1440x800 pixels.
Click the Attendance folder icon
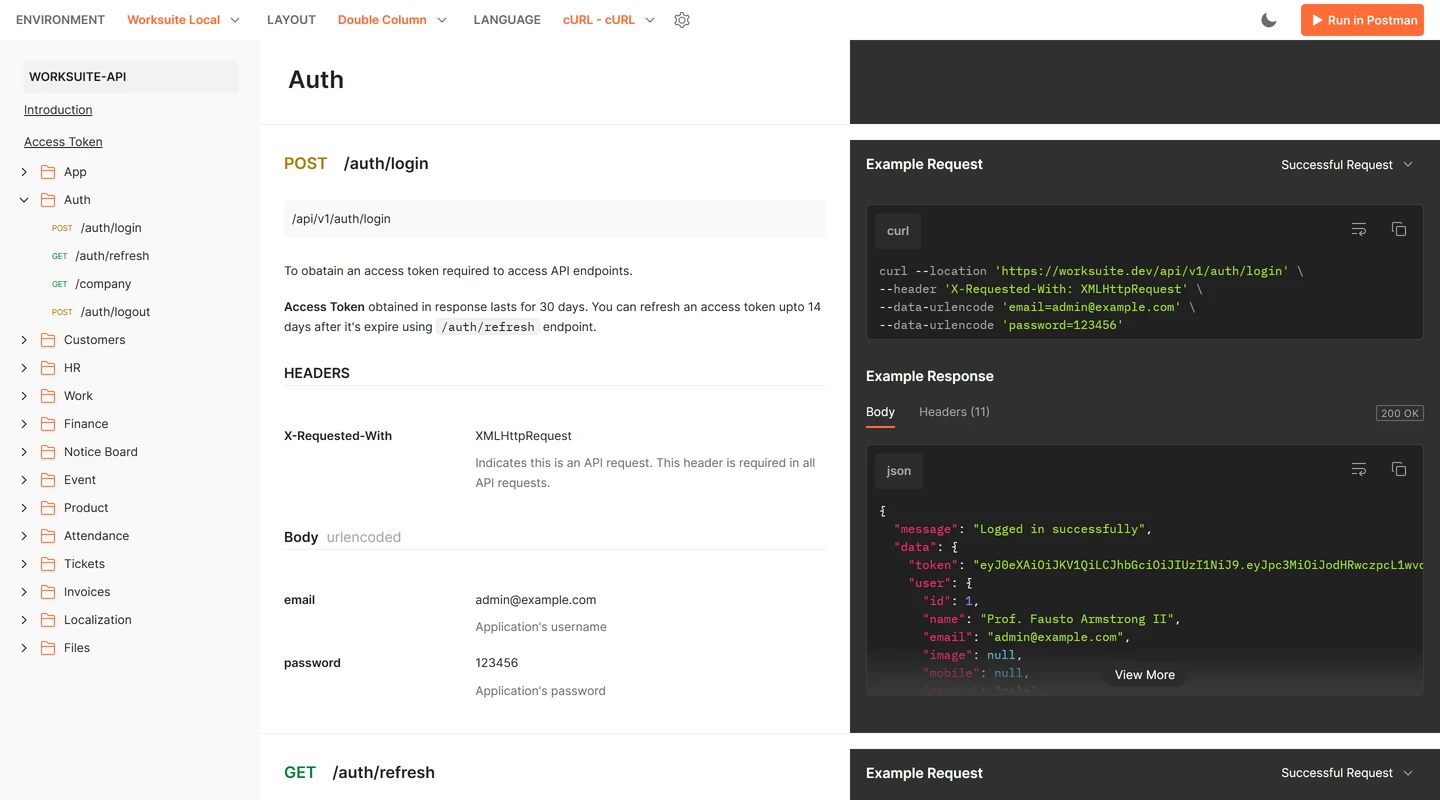point(48,536)
